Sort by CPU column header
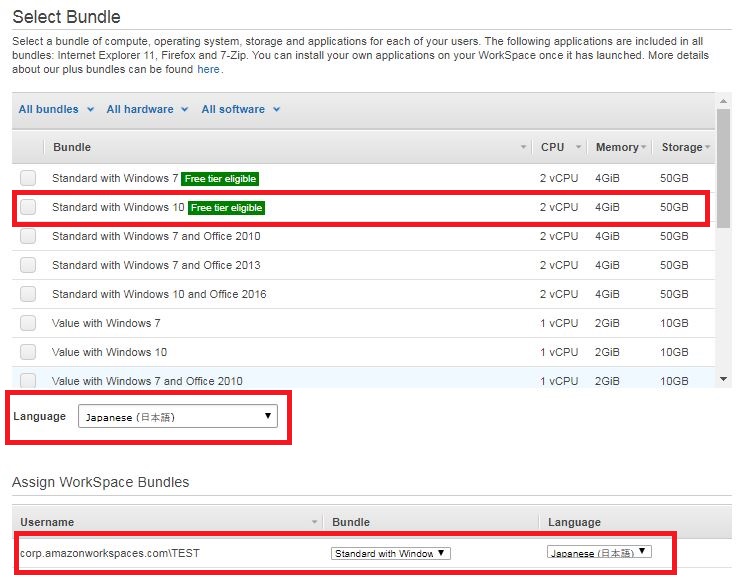752x579 pixels. tap(560, 147)
